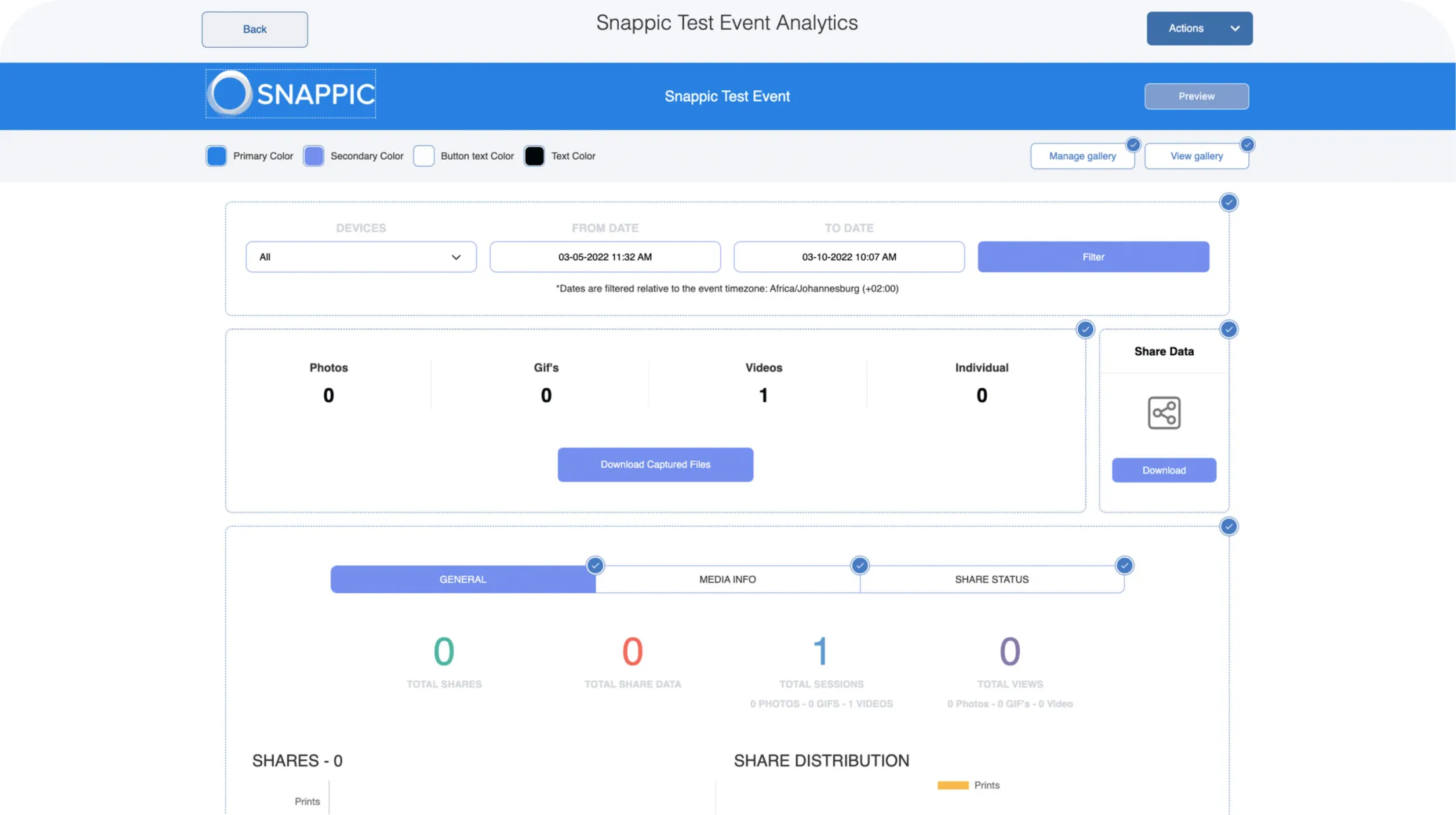Click the TOTAL SHARES label
This screenshot has width=1456, height=815.
point(444,684)
